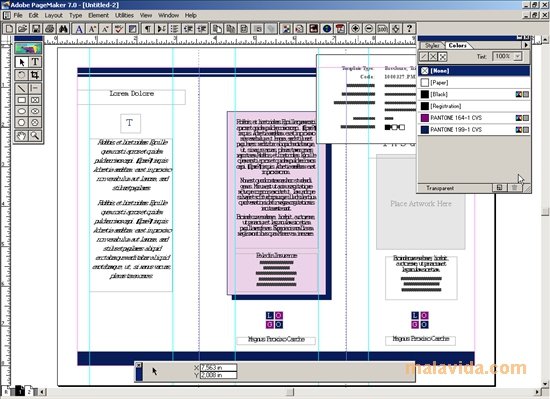Toggle the Fill button in Colors palette
Image resolution: width=550 pixels, height=399 pixels.
[433, 56]
